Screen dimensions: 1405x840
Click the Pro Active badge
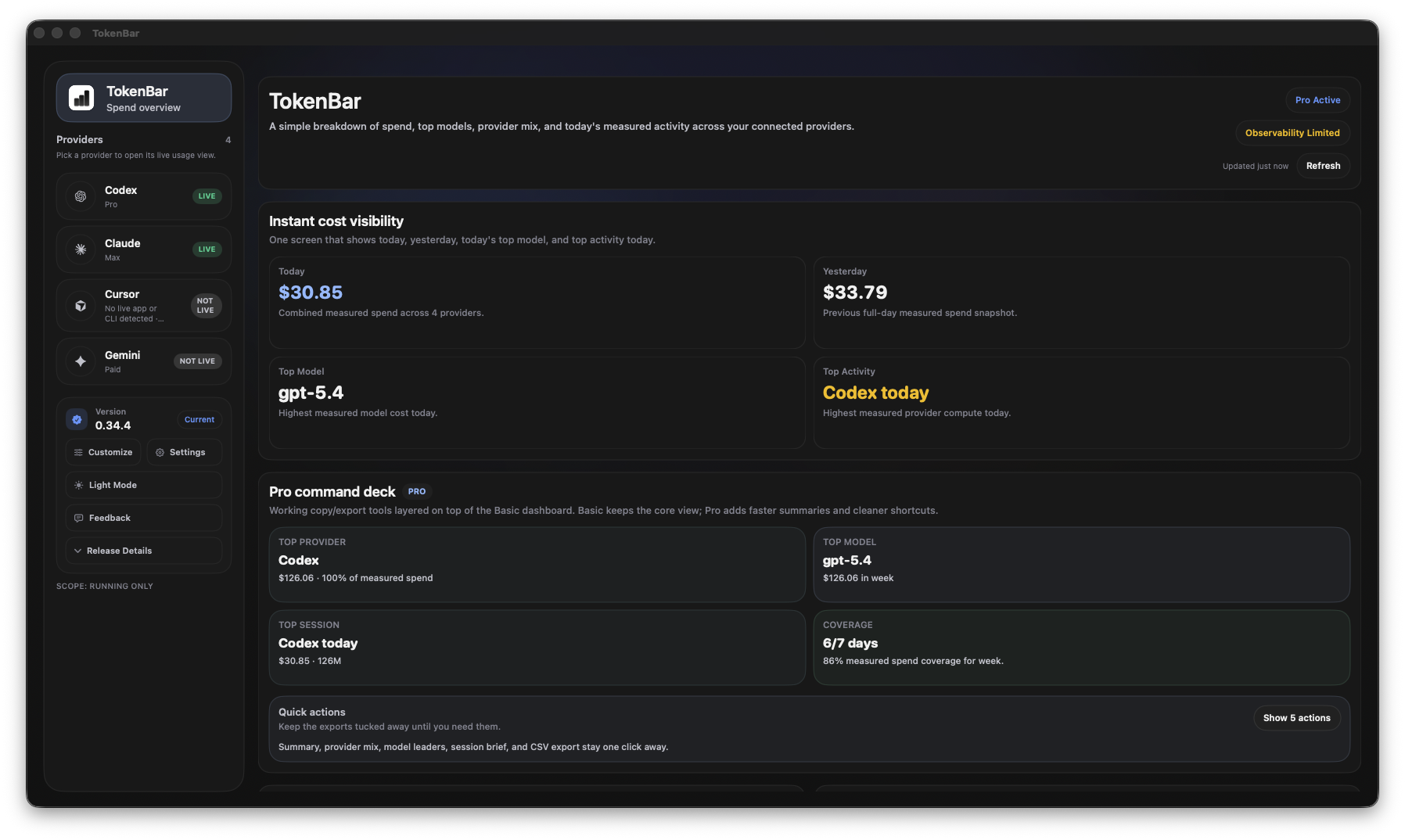pyautogui.click(x=1317, y=100)
